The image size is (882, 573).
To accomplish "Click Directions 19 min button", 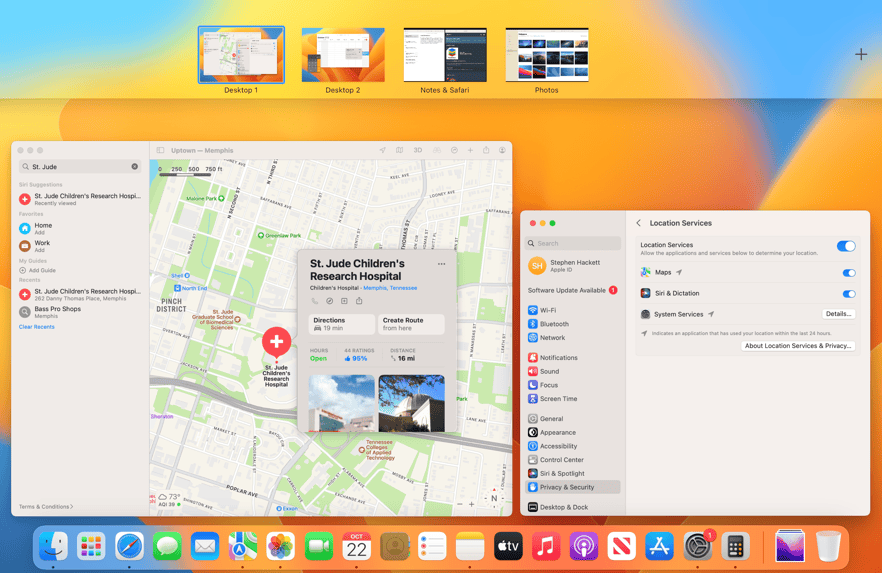I will (x=341, y=324).
